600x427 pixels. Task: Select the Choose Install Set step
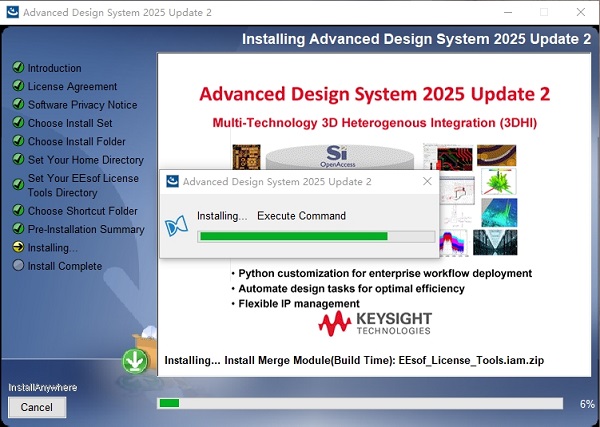click(70, 122)
